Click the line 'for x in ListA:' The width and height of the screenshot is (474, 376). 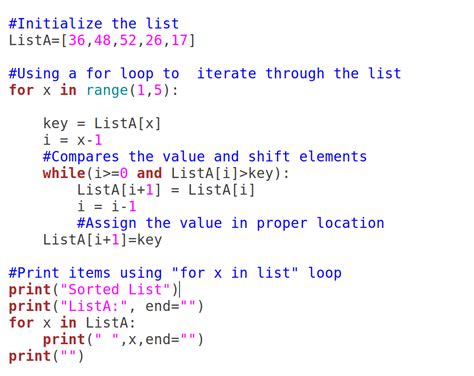click(x=72, y=323)
